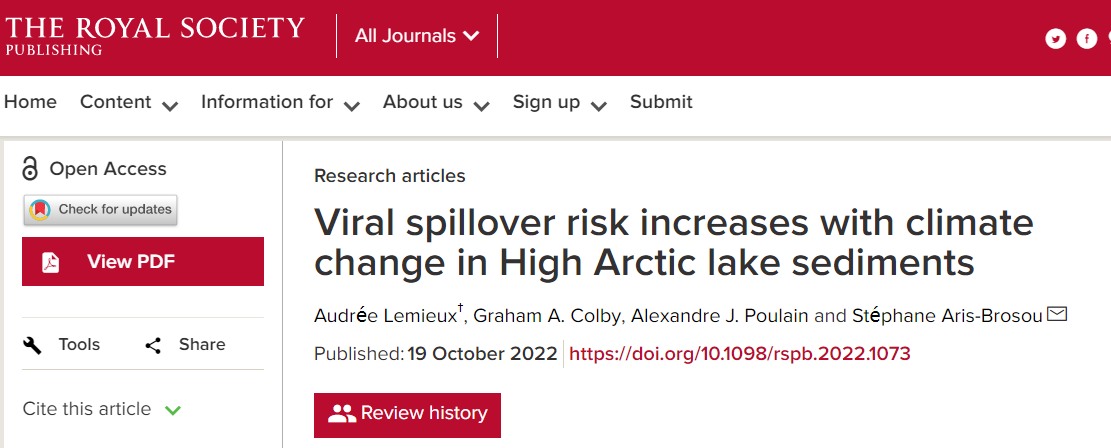Open the About us menu
Screen dimensions: 1111x448
tap(436, 102)
